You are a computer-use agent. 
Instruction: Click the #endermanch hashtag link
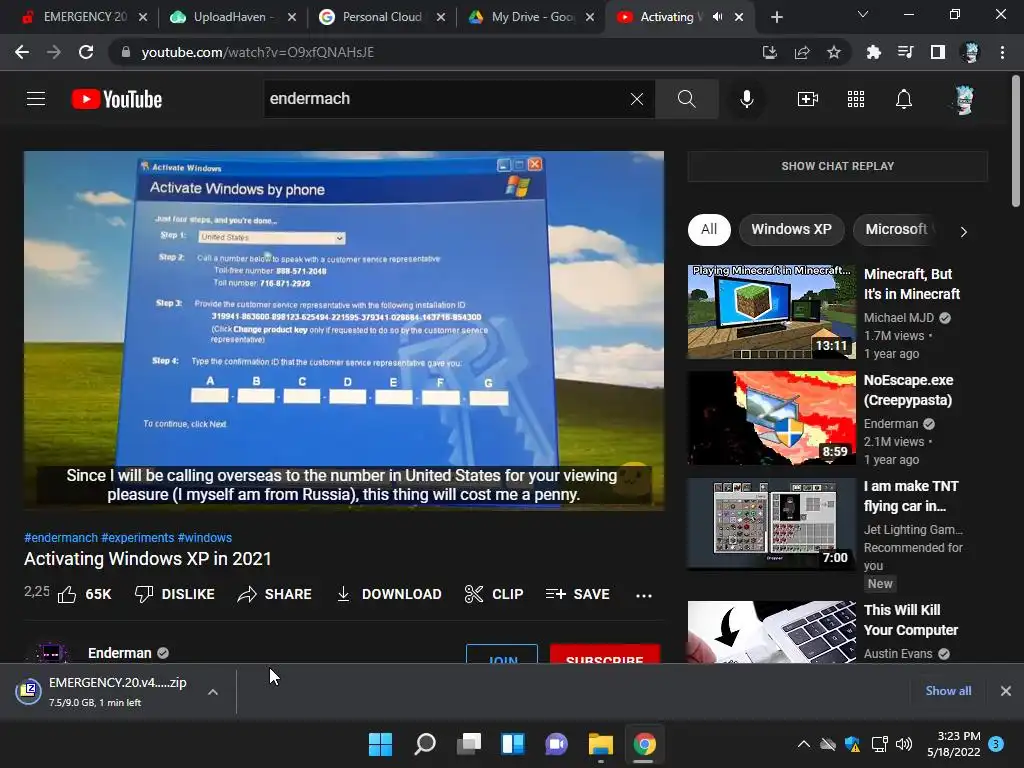(x=61, y=537)
